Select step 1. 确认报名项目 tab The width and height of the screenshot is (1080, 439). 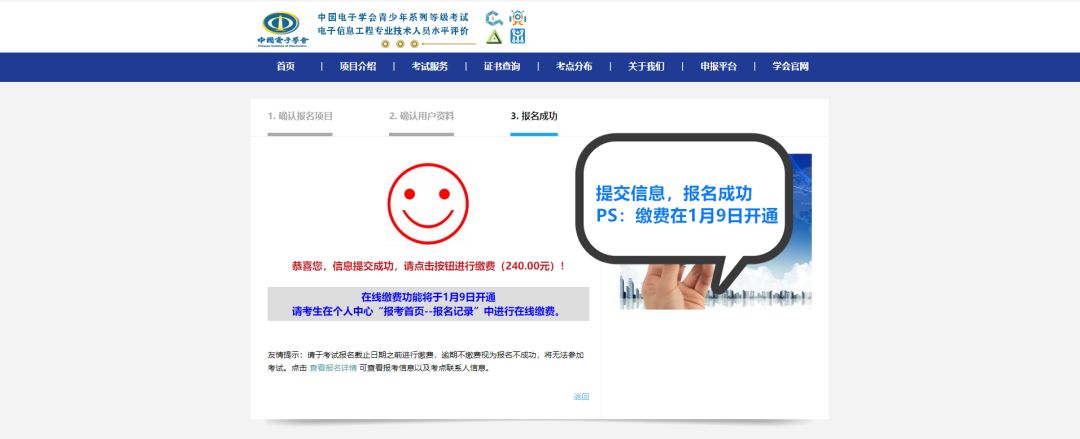pyautogui.click(x=300, y=116)
